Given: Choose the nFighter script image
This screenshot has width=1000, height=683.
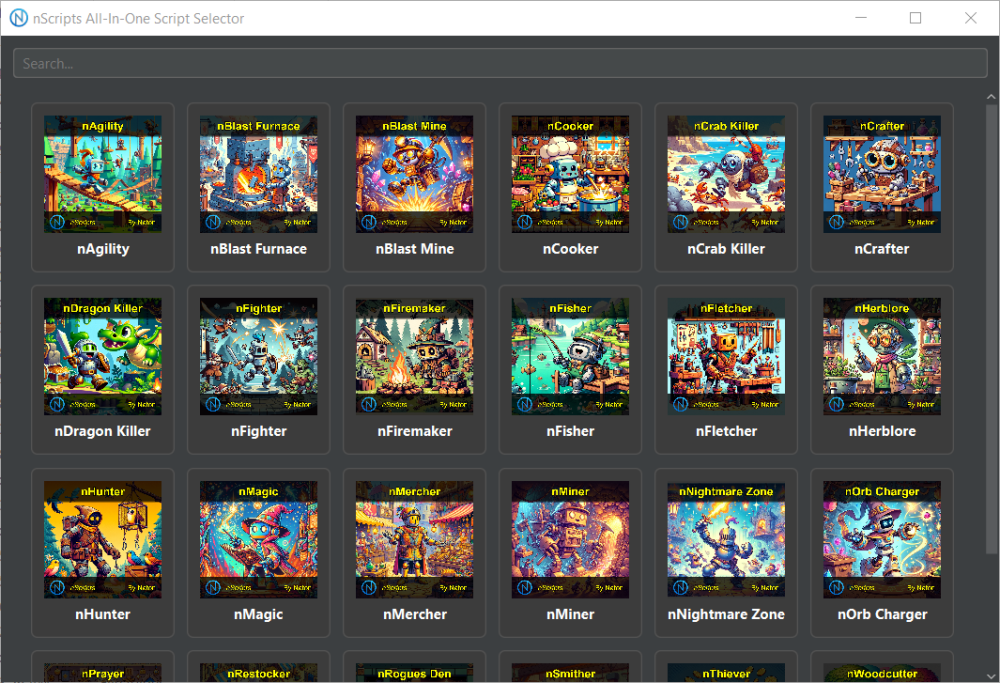Looking at the screenshot, I should pyautogui.click(x=258, y=356).
